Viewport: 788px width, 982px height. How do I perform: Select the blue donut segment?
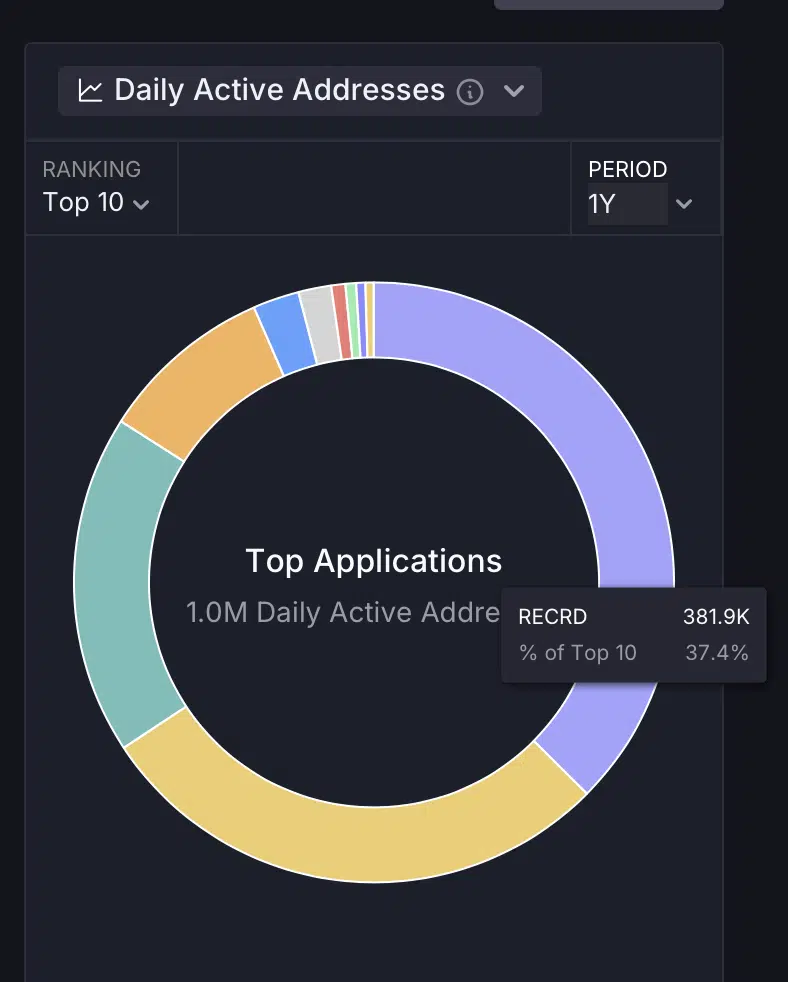coord(284,333)
